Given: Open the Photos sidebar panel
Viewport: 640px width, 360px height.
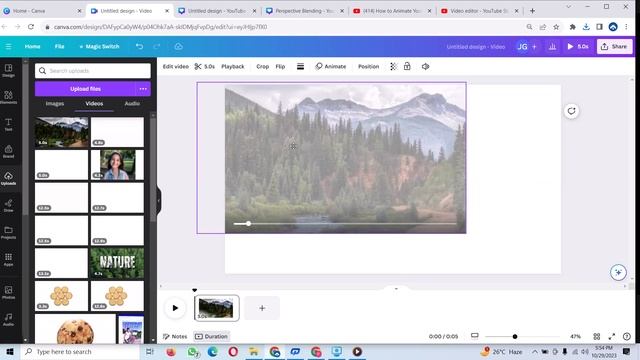Looking at the screenshot, I should click(x=8, y=292).
